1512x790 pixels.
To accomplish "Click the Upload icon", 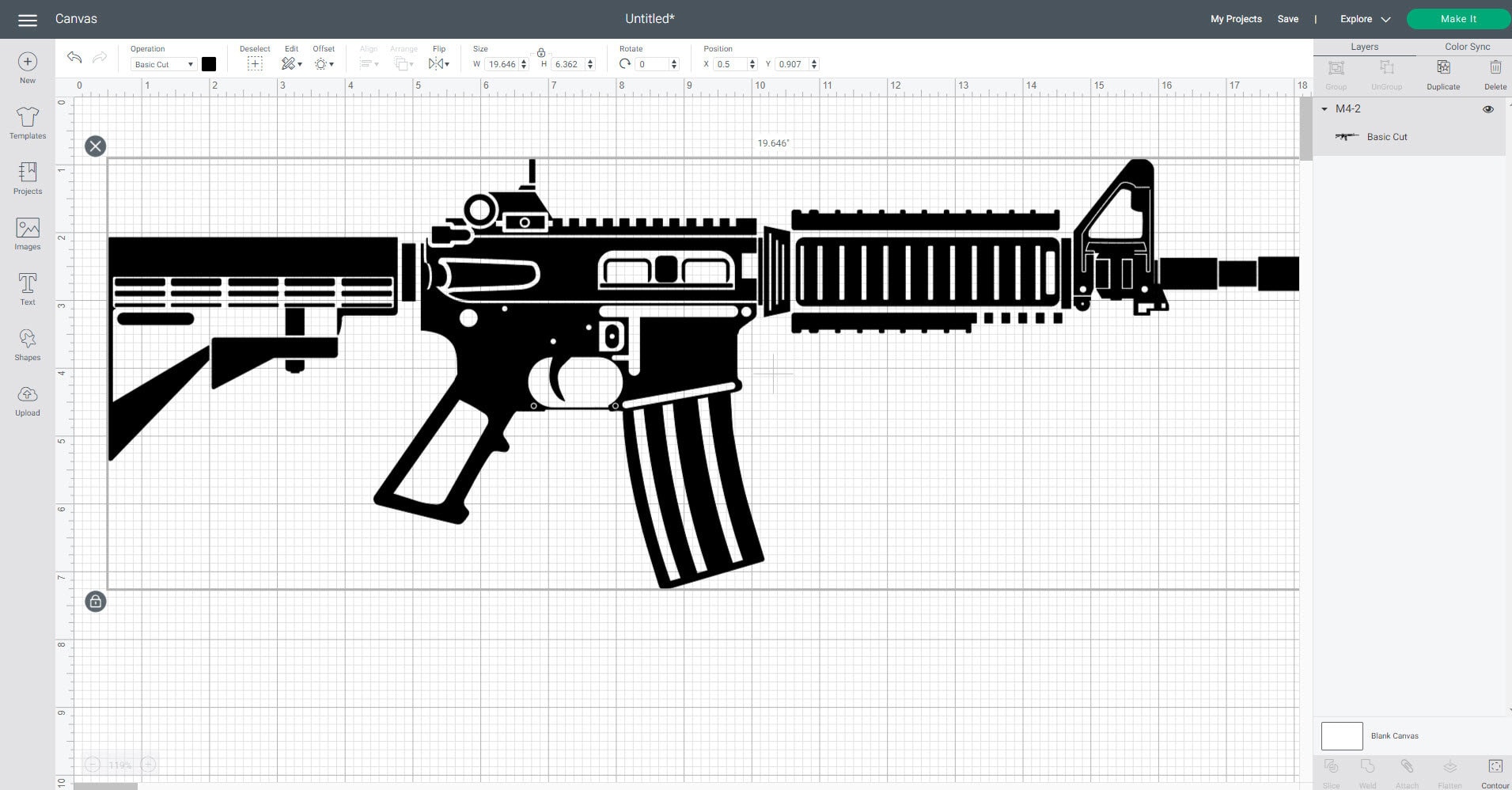I will [x=27, y=400].
